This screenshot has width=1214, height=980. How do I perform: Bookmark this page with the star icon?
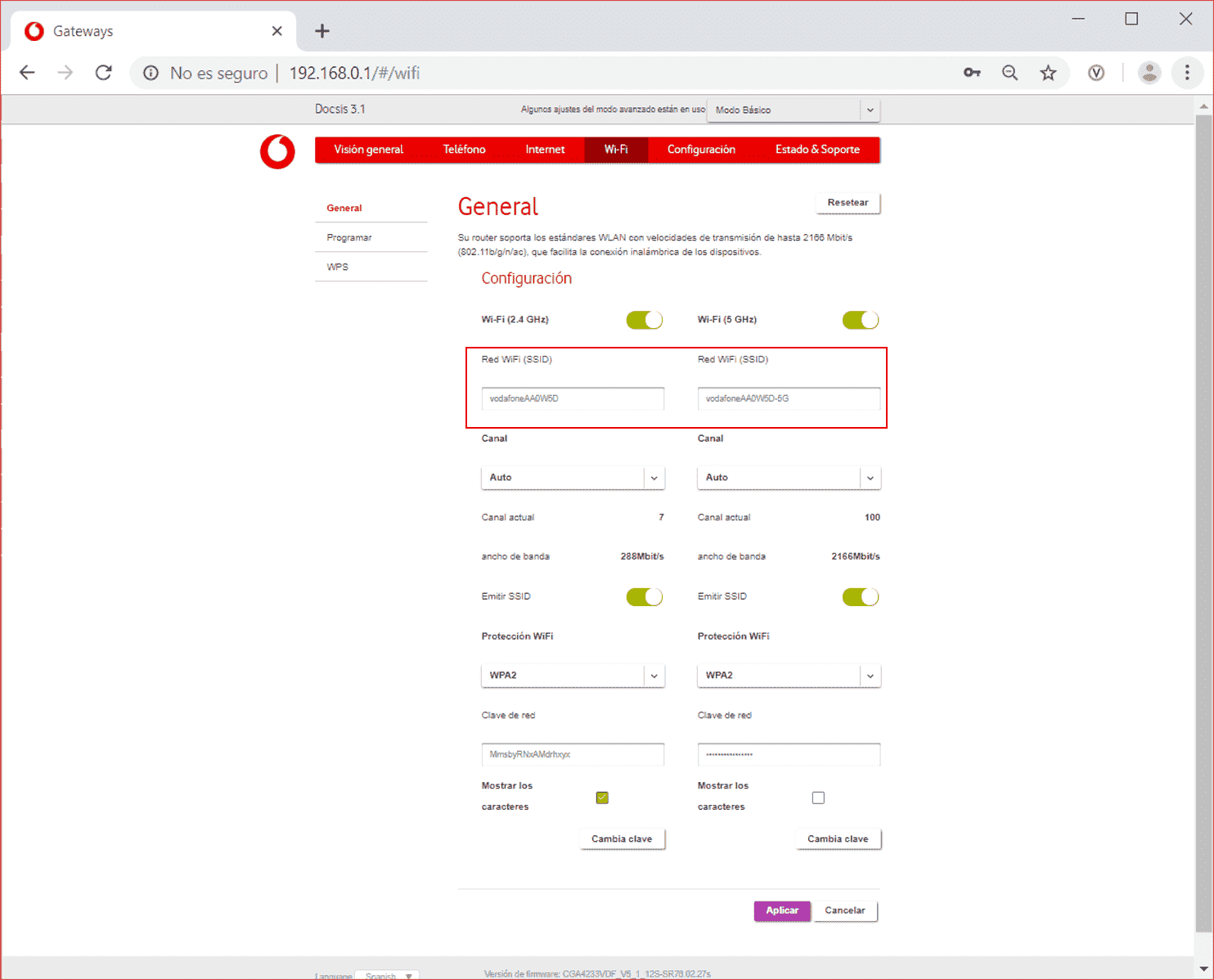[x=1048, y=73]
